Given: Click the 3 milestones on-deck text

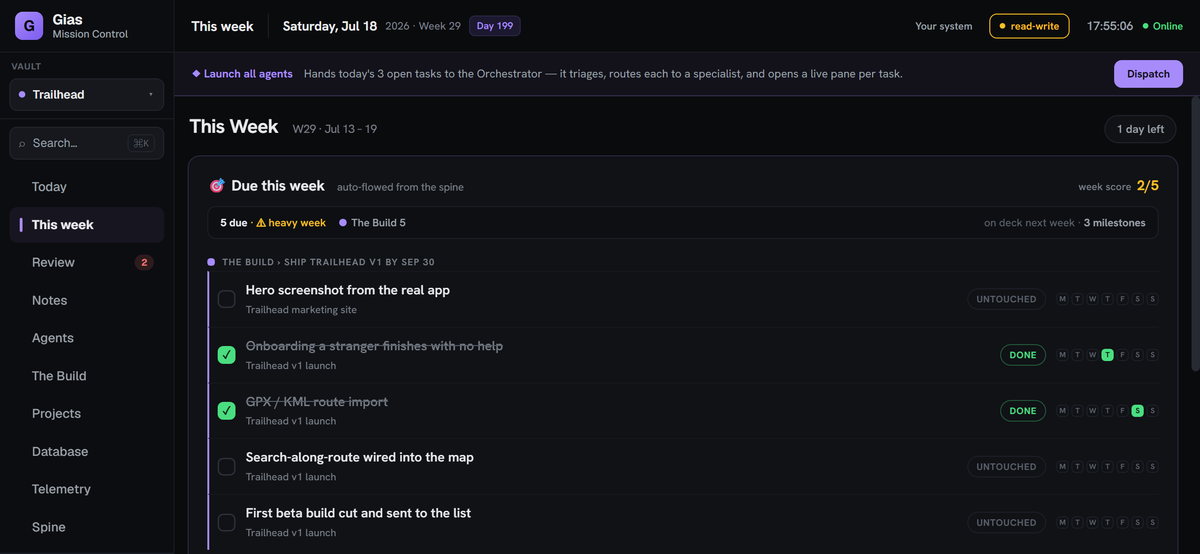Looking at the screenshot, I should click(x=1115, y=223).
